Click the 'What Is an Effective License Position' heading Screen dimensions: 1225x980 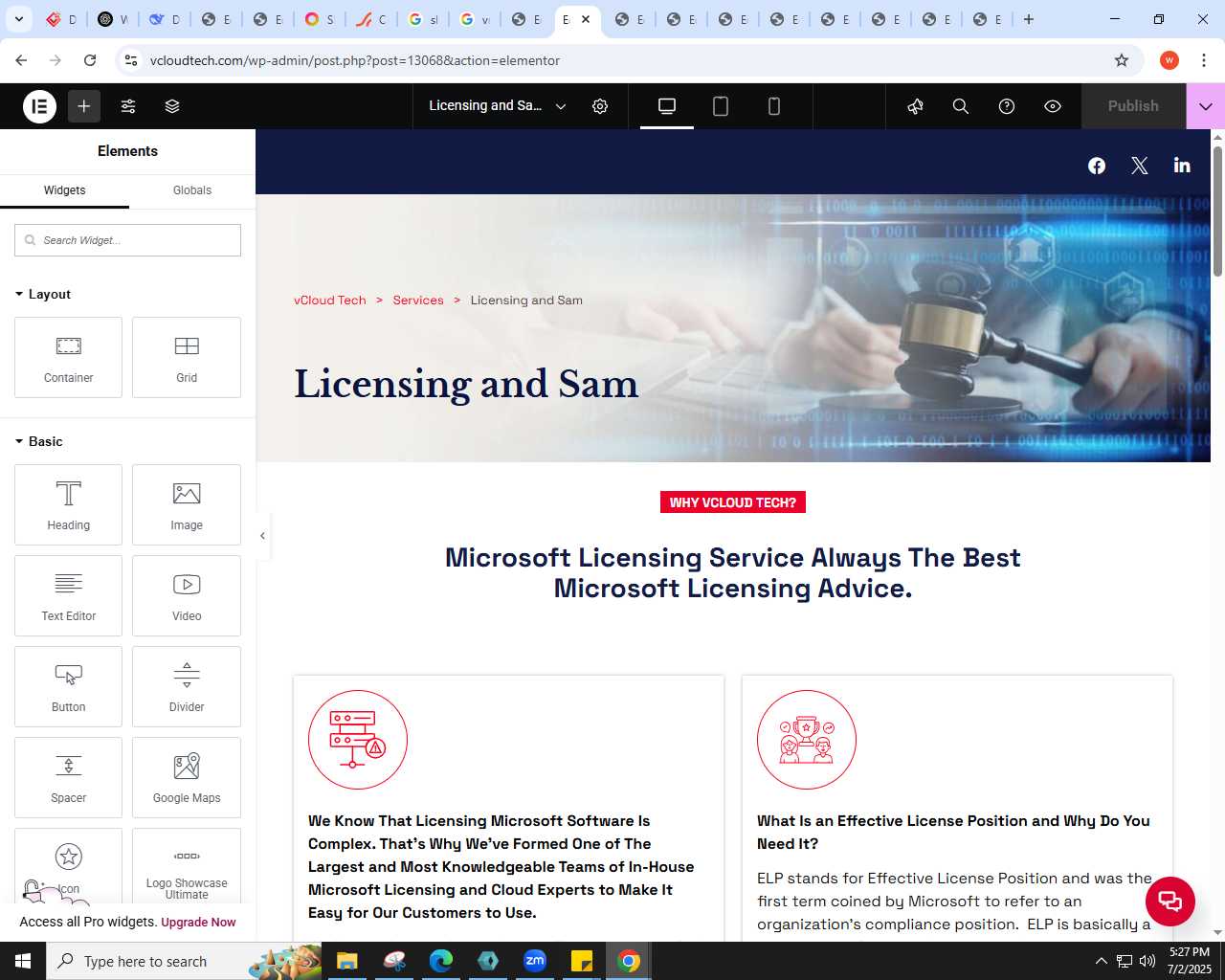953,833
